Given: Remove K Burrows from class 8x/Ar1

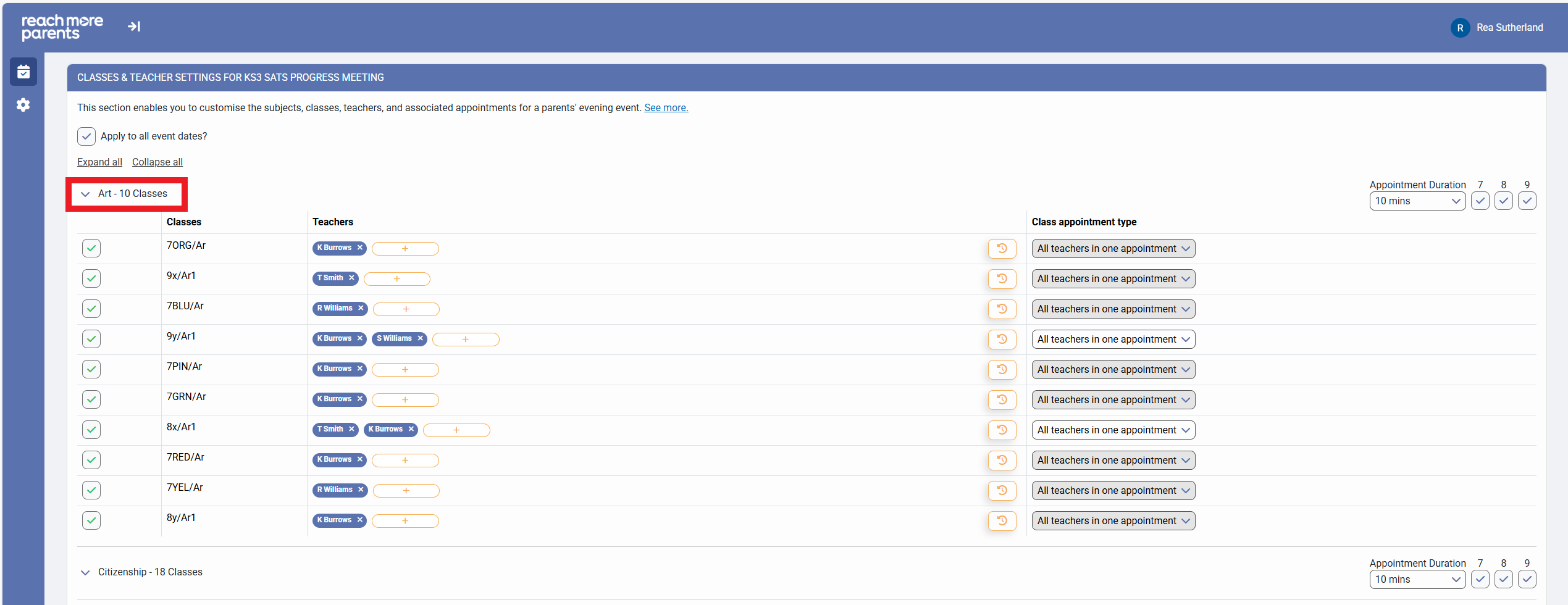Looking at the screenshot, I should pyautogui.click(x=411, y=430).
